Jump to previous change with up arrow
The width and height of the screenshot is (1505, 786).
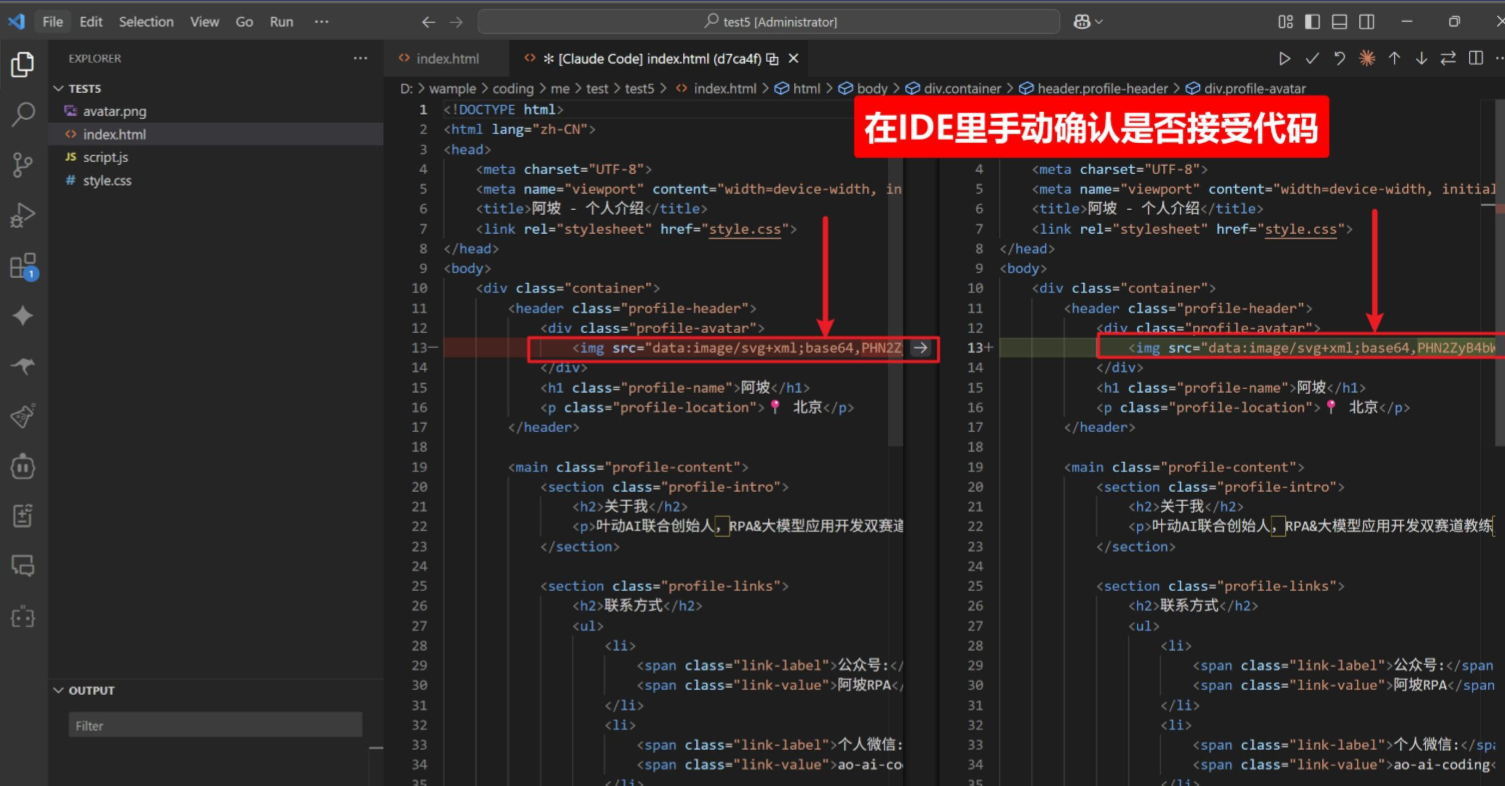pyautogui.click(x=1394, y=59)
